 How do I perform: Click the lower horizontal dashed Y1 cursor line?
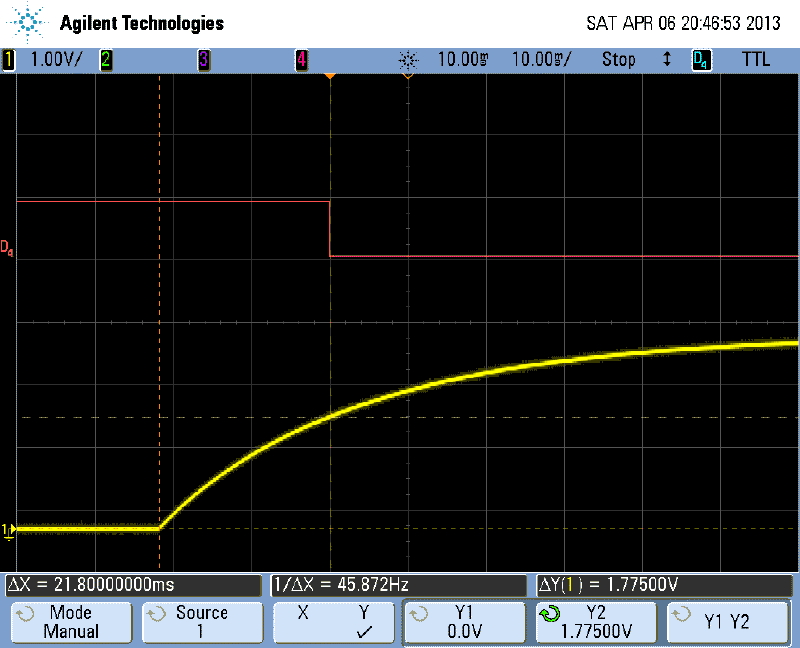(408, 529)
